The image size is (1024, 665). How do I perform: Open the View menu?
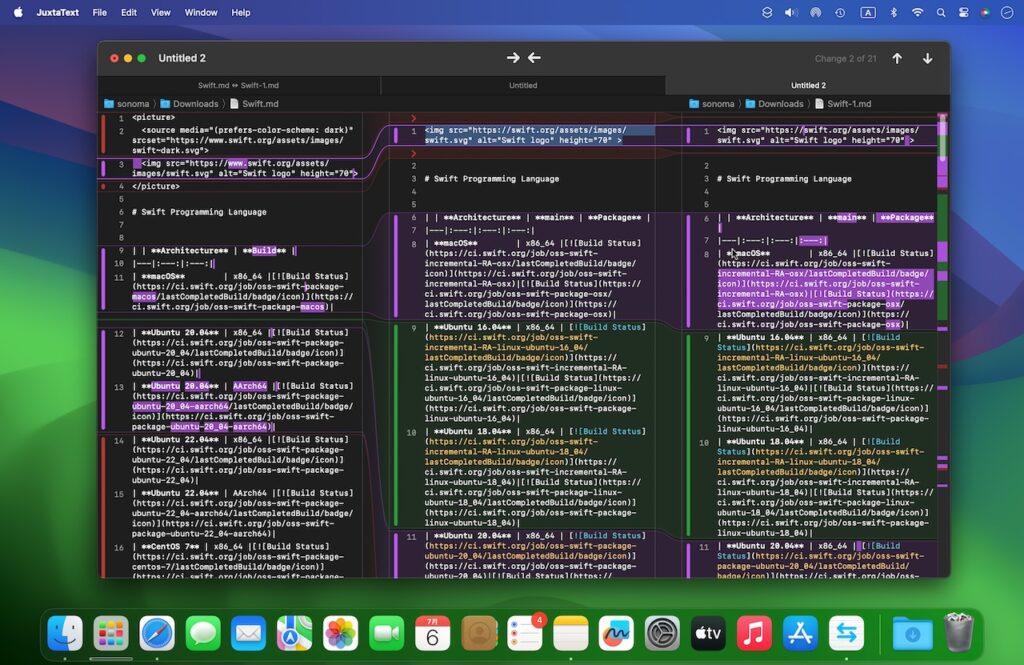tap(160, 12)
